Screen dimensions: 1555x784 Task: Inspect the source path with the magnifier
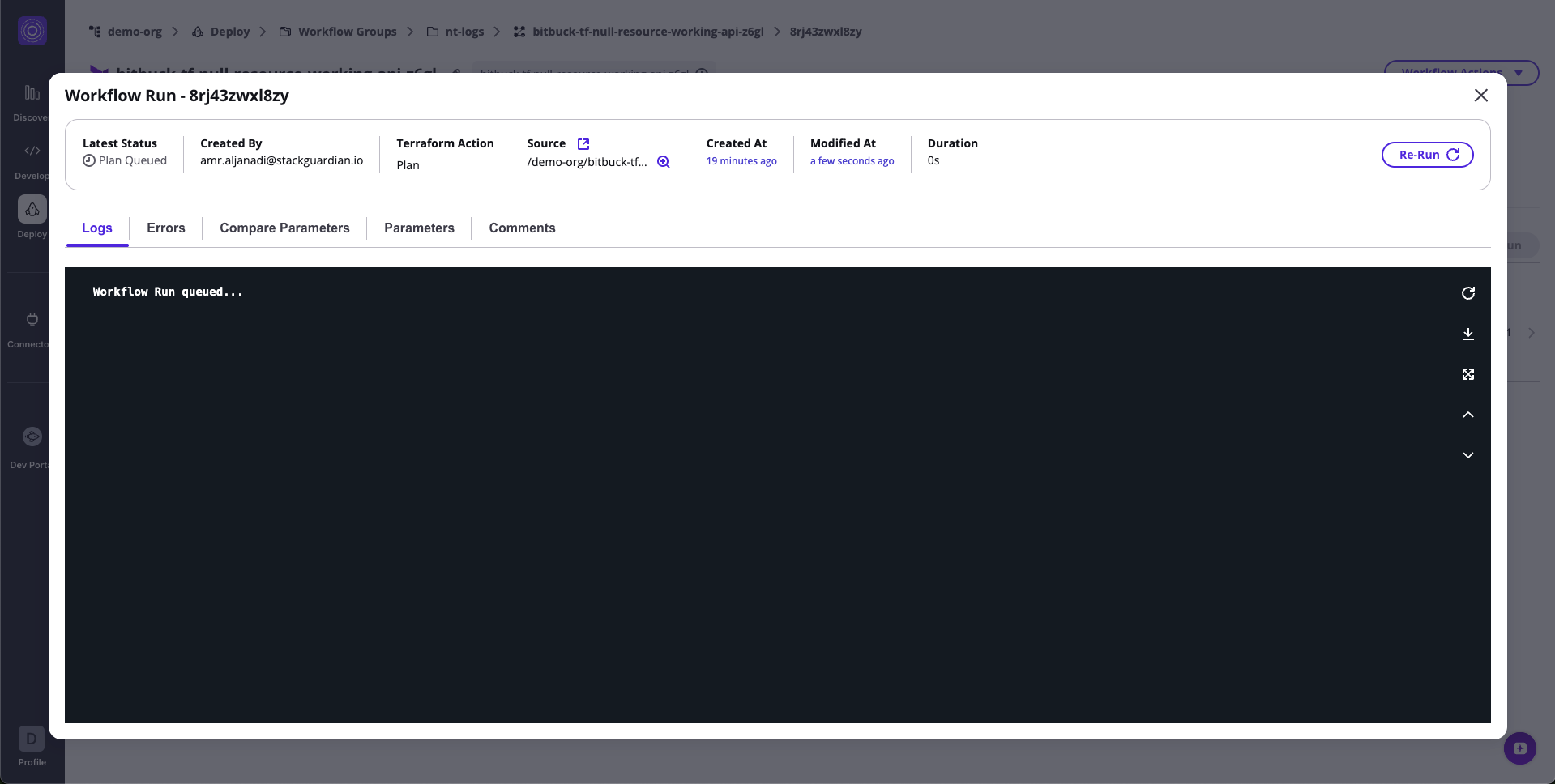point(663,161)
